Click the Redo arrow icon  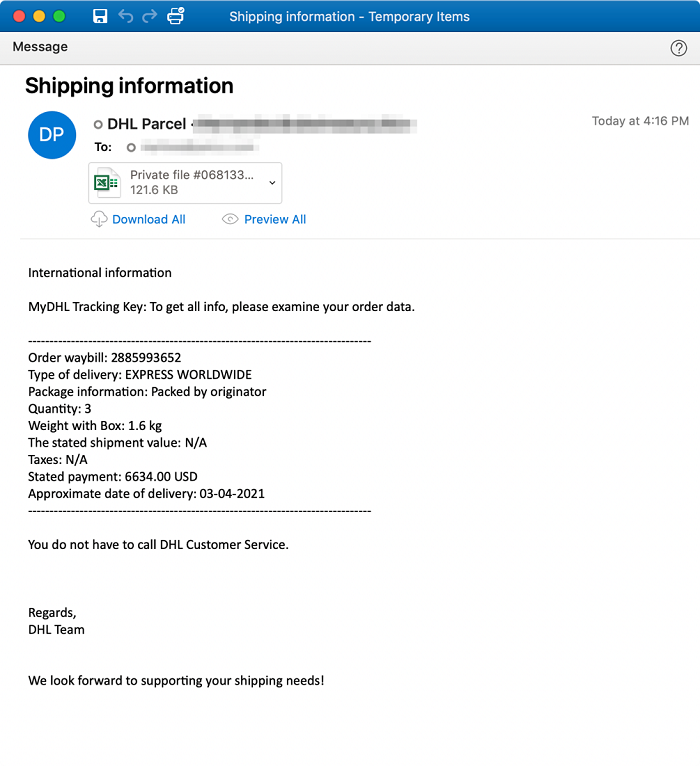tap(150, 16)
